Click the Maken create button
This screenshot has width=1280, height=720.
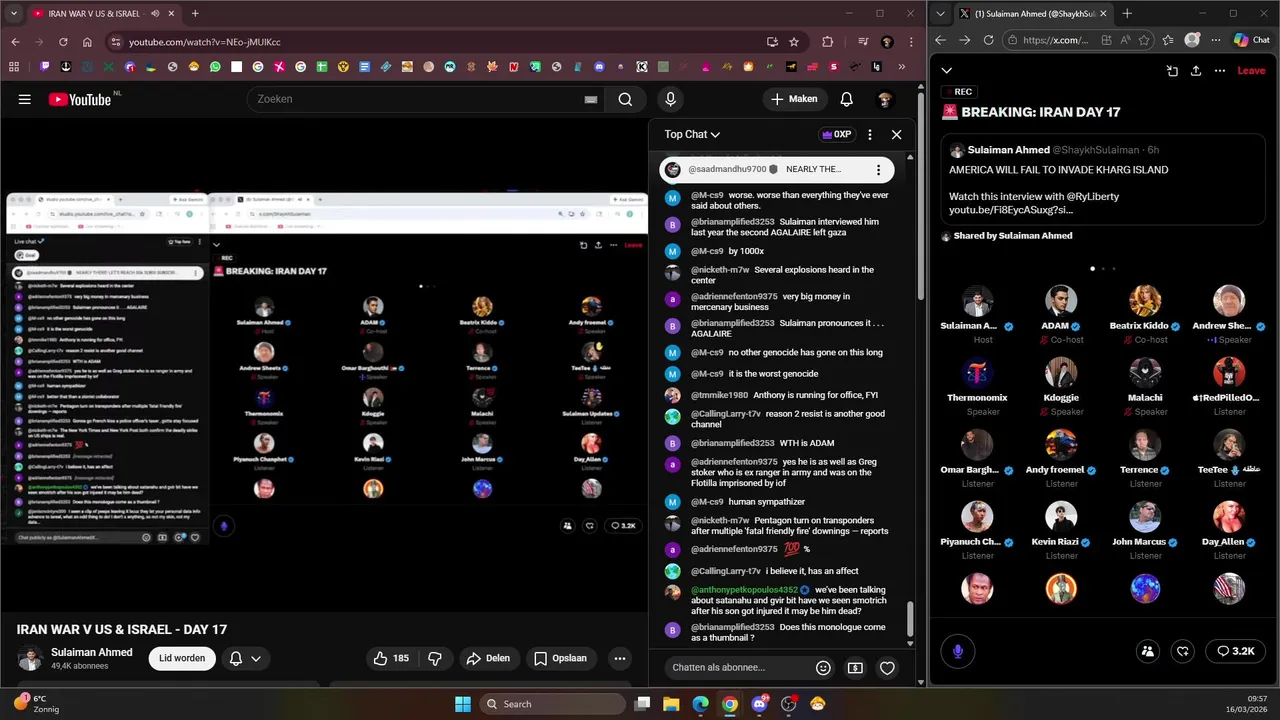click(794, 99)
